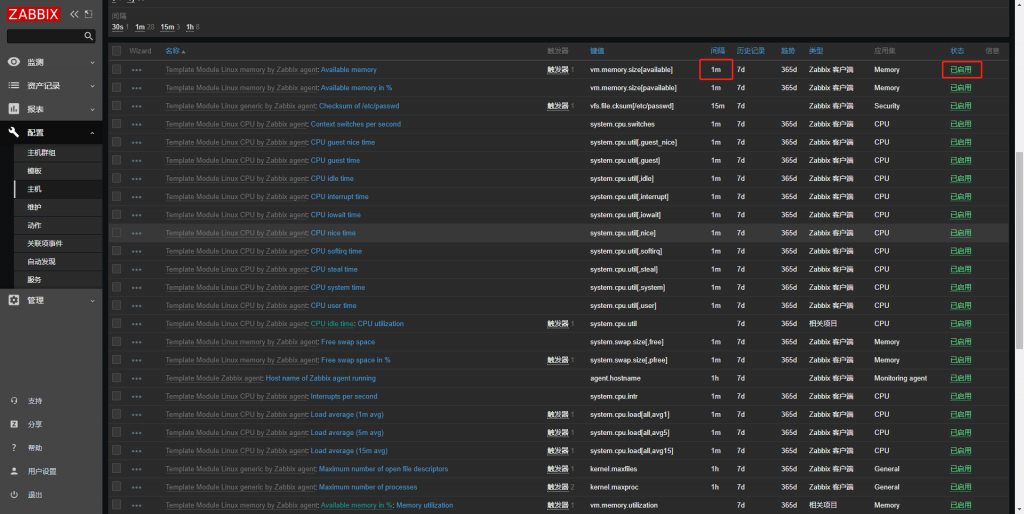This screenshot has height=514, width=1024.
Task: Open 分享 via the Z icon
Action: coord(14,425)
